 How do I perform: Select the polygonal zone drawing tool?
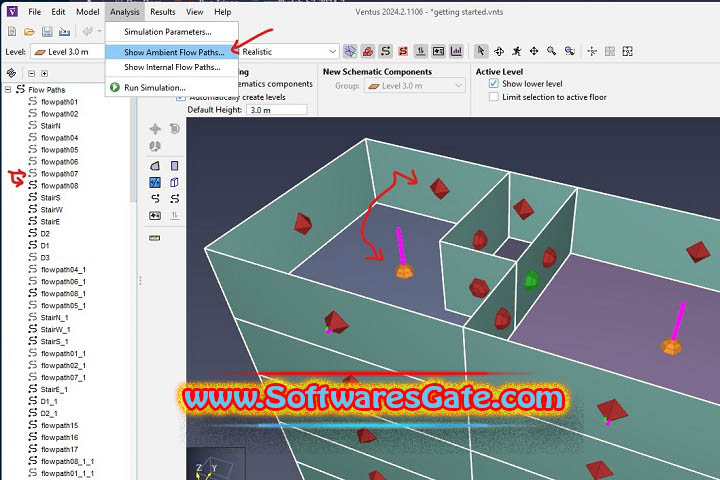[155, 165]
